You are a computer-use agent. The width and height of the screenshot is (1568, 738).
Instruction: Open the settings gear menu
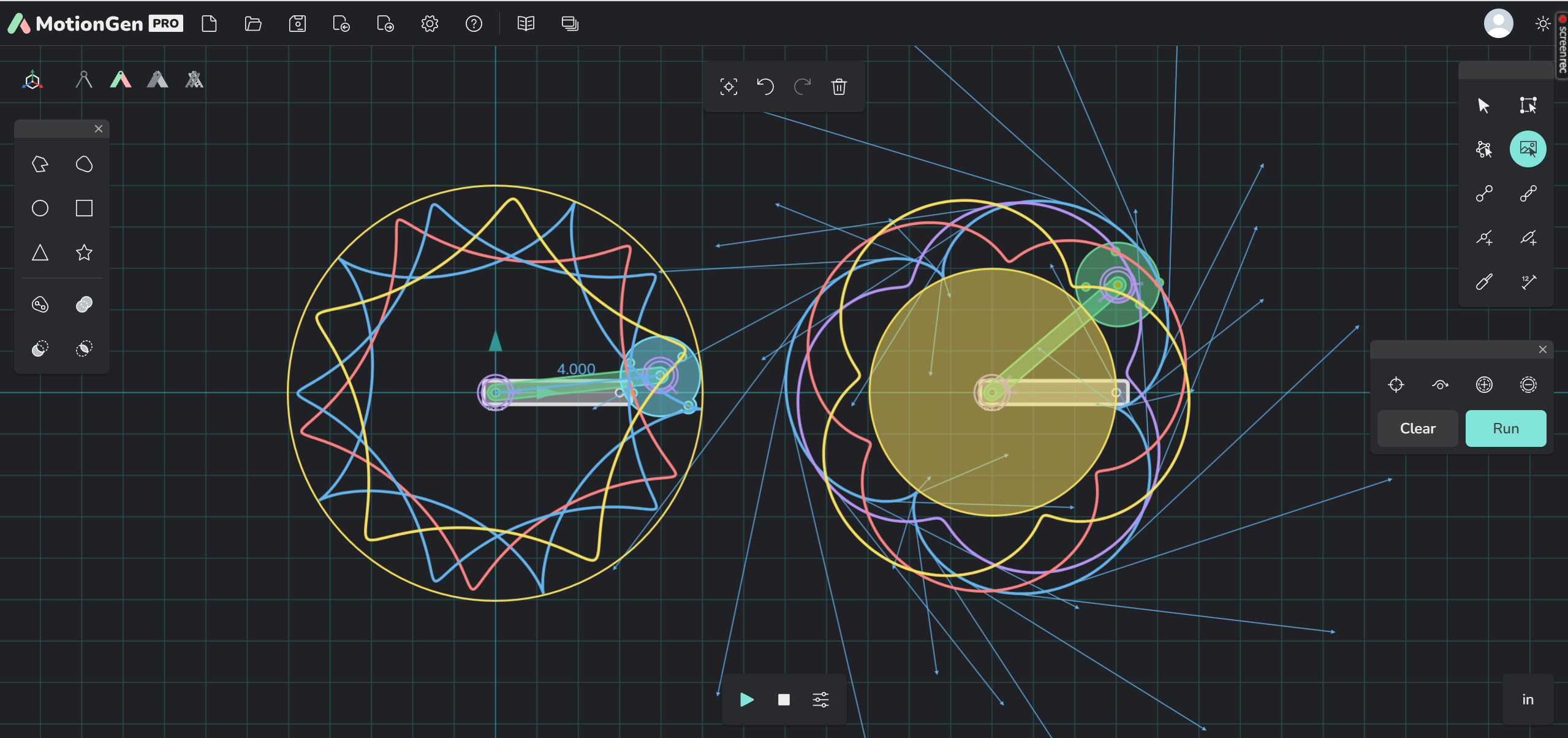[430, 24]
